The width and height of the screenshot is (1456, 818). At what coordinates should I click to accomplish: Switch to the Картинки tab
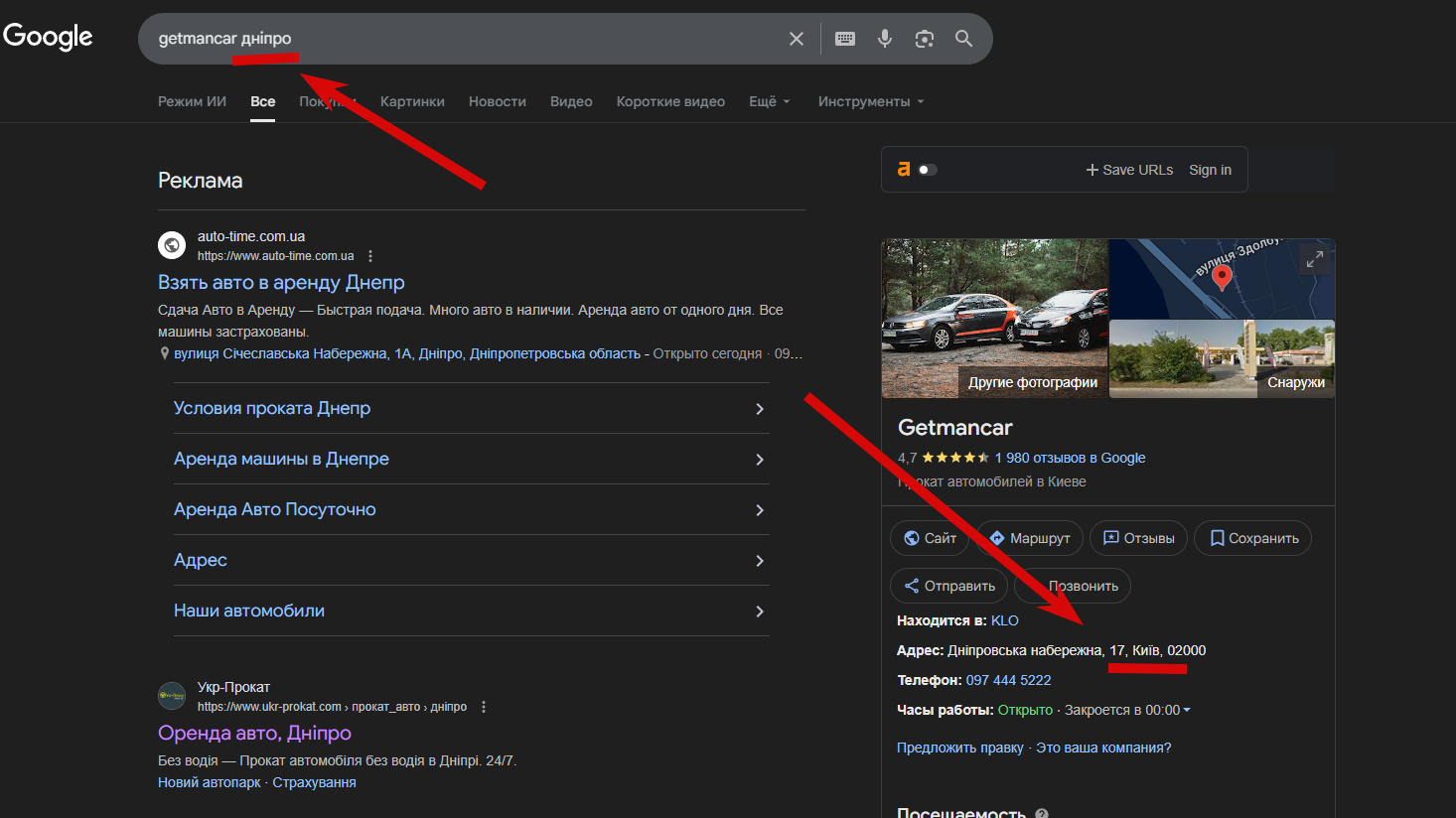(412, 101)
